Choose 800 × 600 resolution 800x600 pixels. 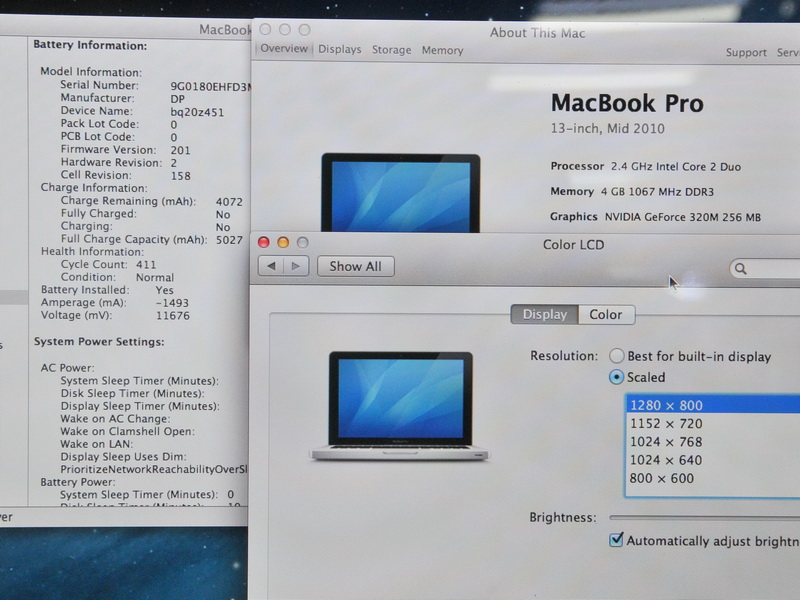point(713,479)
